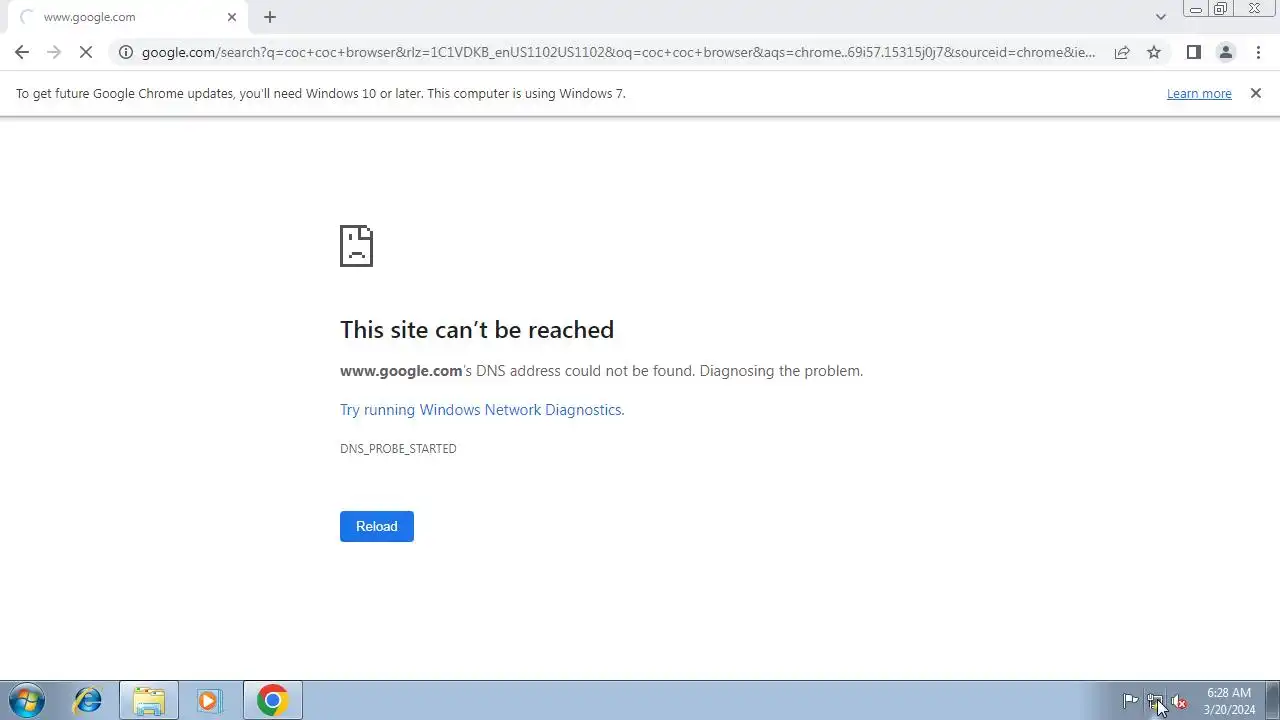Stop loading the page with the X button
Screen dimensions: 1280x720
click(x=86, y=52)
